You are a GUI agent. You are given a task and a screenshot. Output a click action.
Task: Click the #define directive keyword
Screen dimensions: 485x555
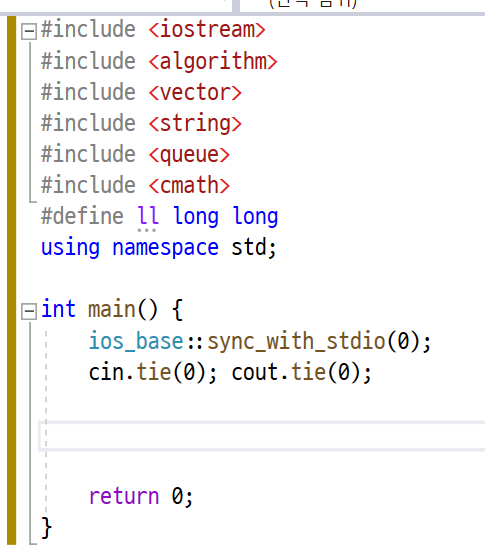point(82,216)
